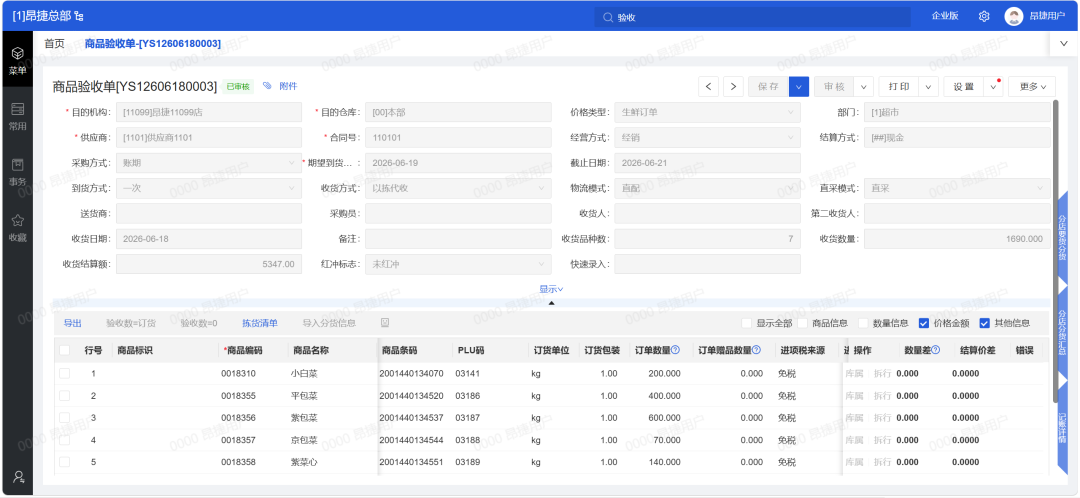1080x498 pixels.
Task: Open settings via the gear icon
Action: [984, 16]
